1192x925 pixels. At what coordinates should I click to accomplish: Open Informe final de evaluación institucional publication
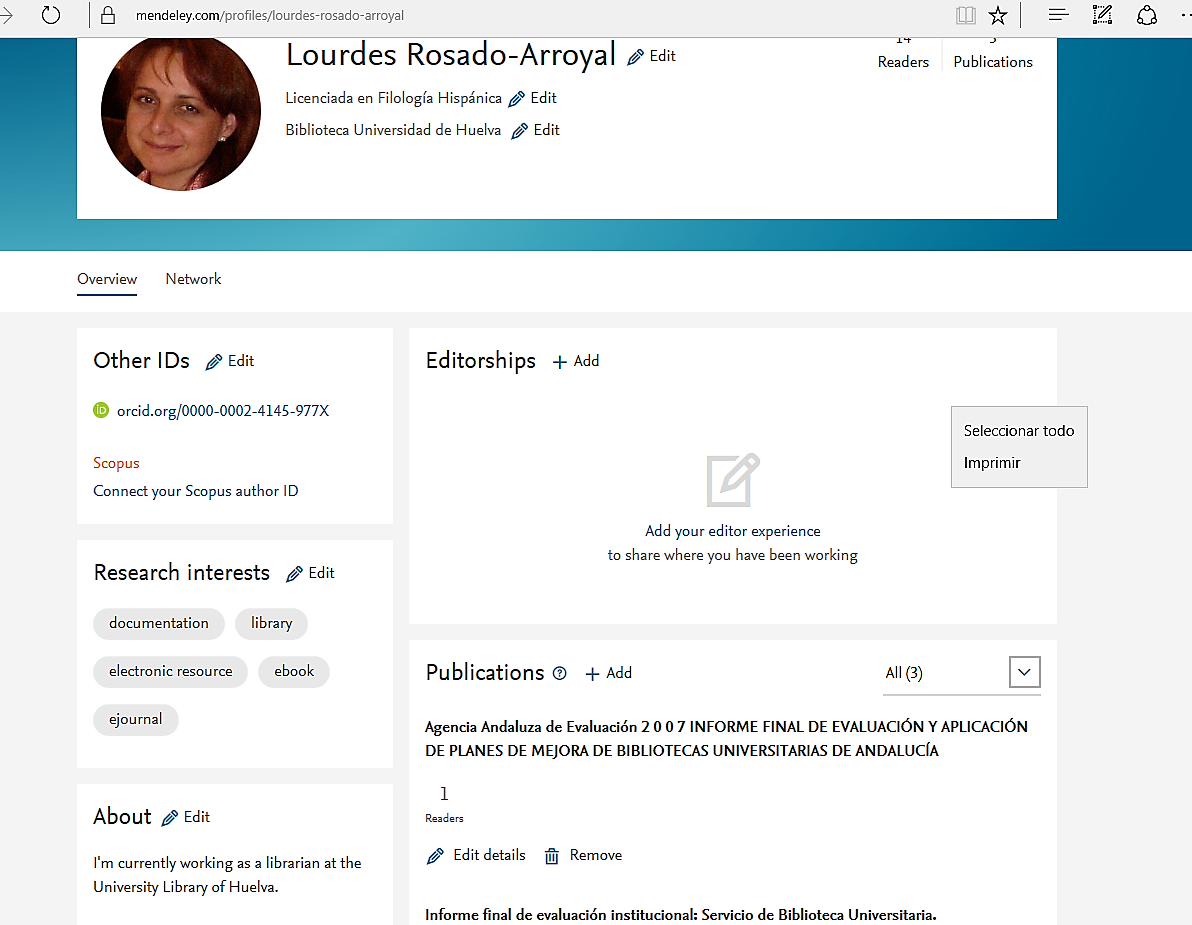tap(680, 914)
